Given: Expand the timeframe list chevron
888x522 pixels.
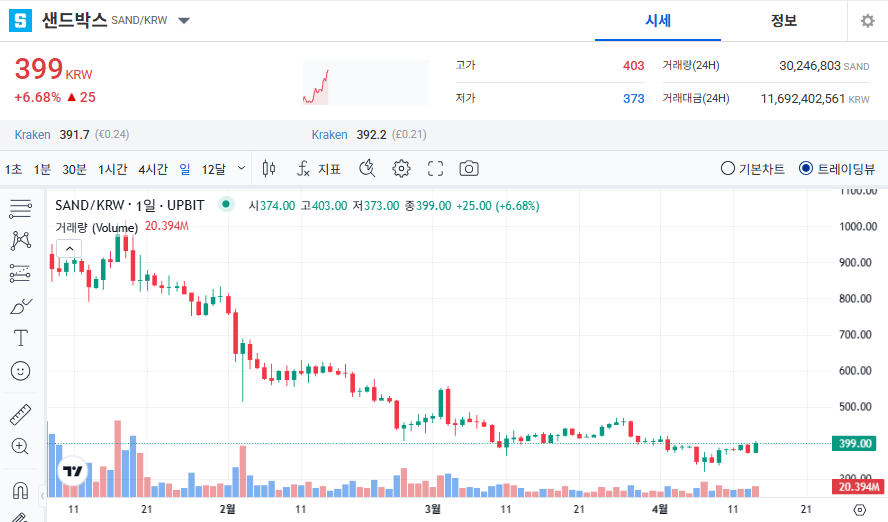Looking at the screenshot, I should coord(241,168).
